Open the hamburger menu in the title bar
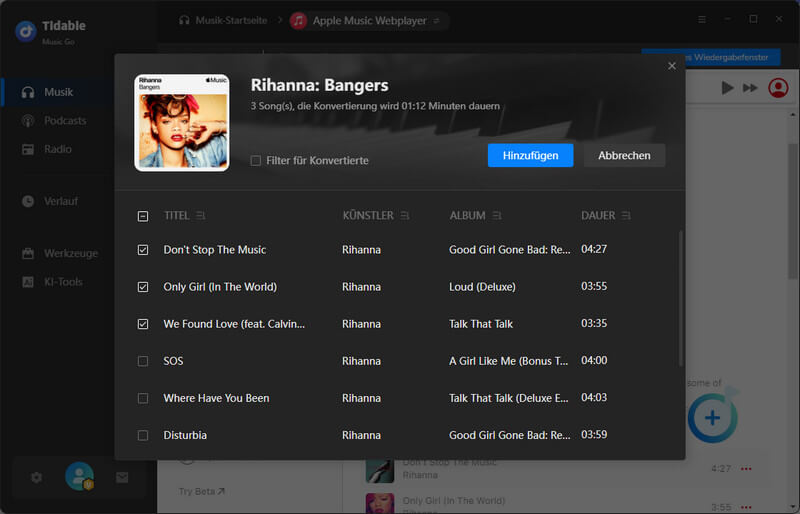 pyautogui.click(x=702, y=19)
